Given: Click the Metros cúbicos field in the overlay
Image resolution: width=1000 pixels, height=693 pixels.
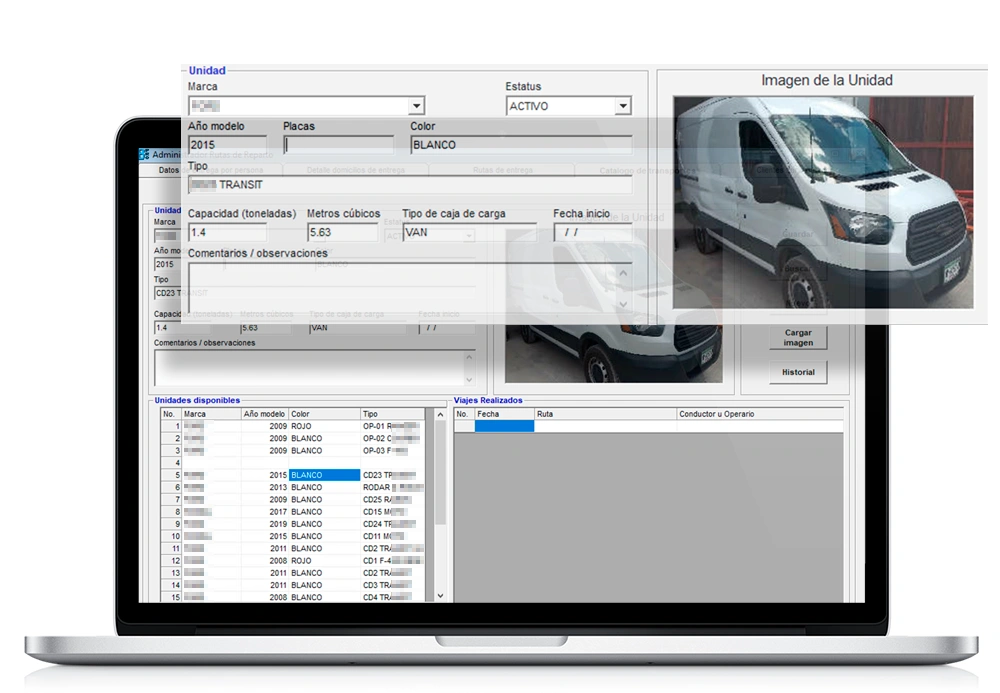Looking at the screenshot, I should (x=342, y=233).
